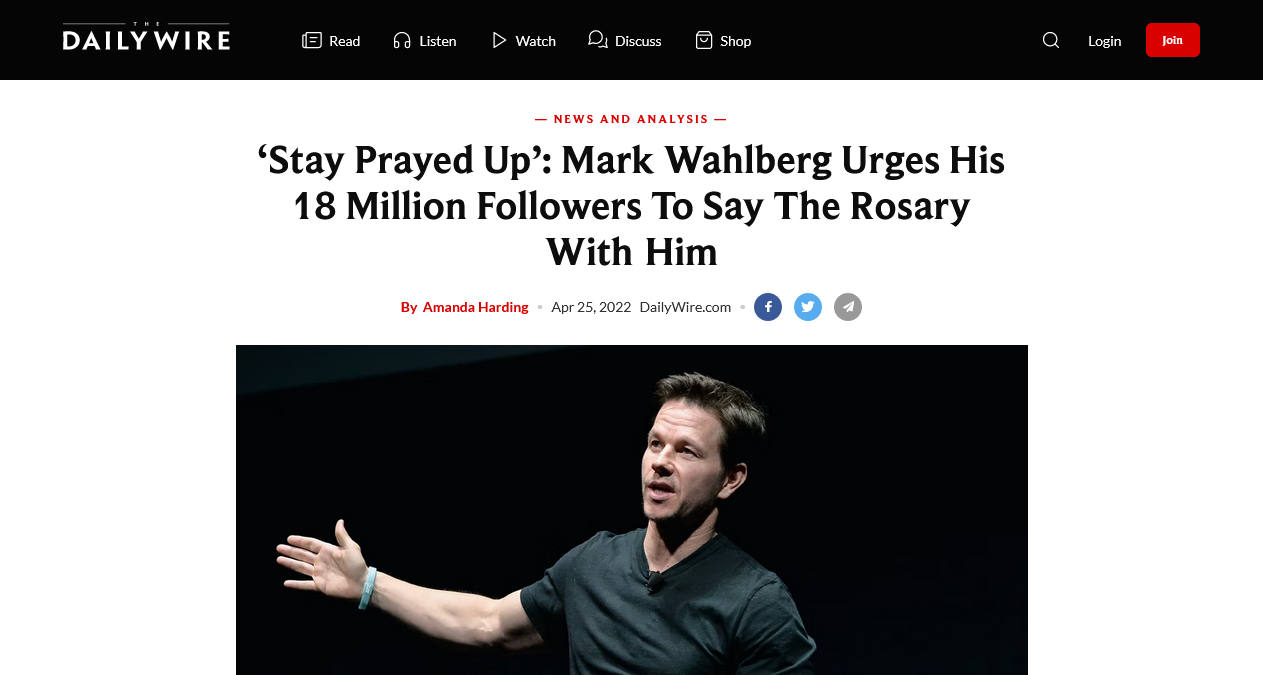The image size is (1263, 675).
Task: Share article on Twitter
Action: tap(808, 307)
